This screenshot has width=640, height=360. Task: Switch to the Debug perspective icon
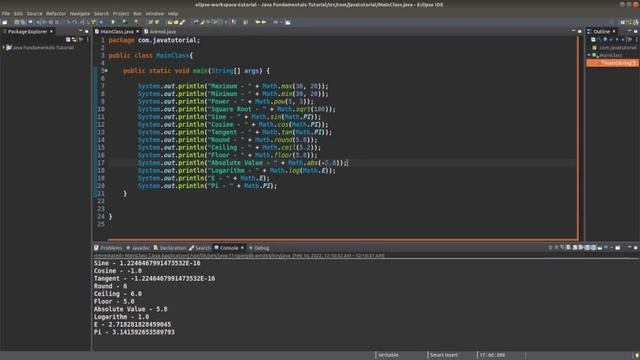click(636, 22)
